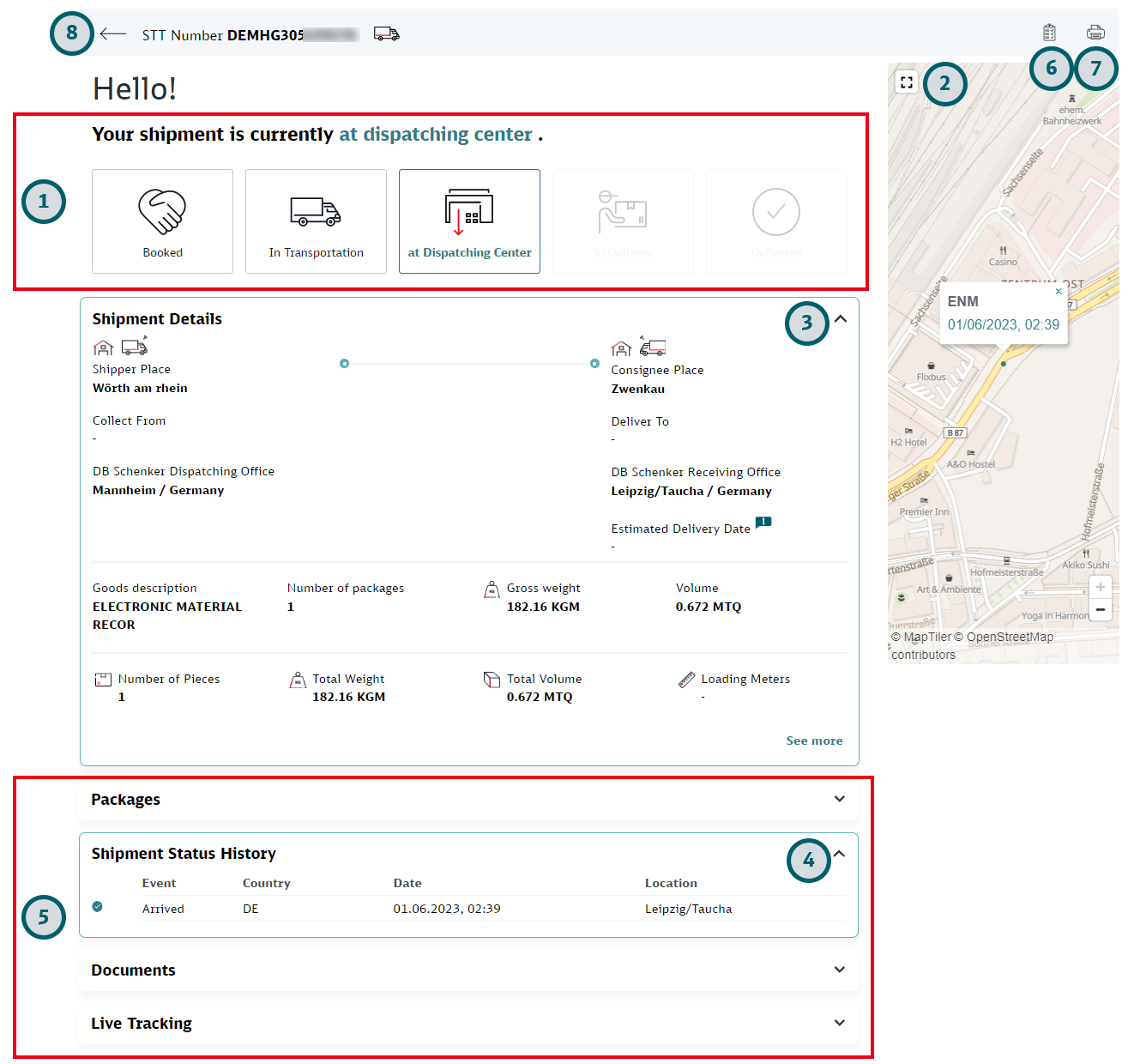Click the OpenStreetMap contributors attribution link
Screen dimensions: 1128x1064
point(1009,638)
